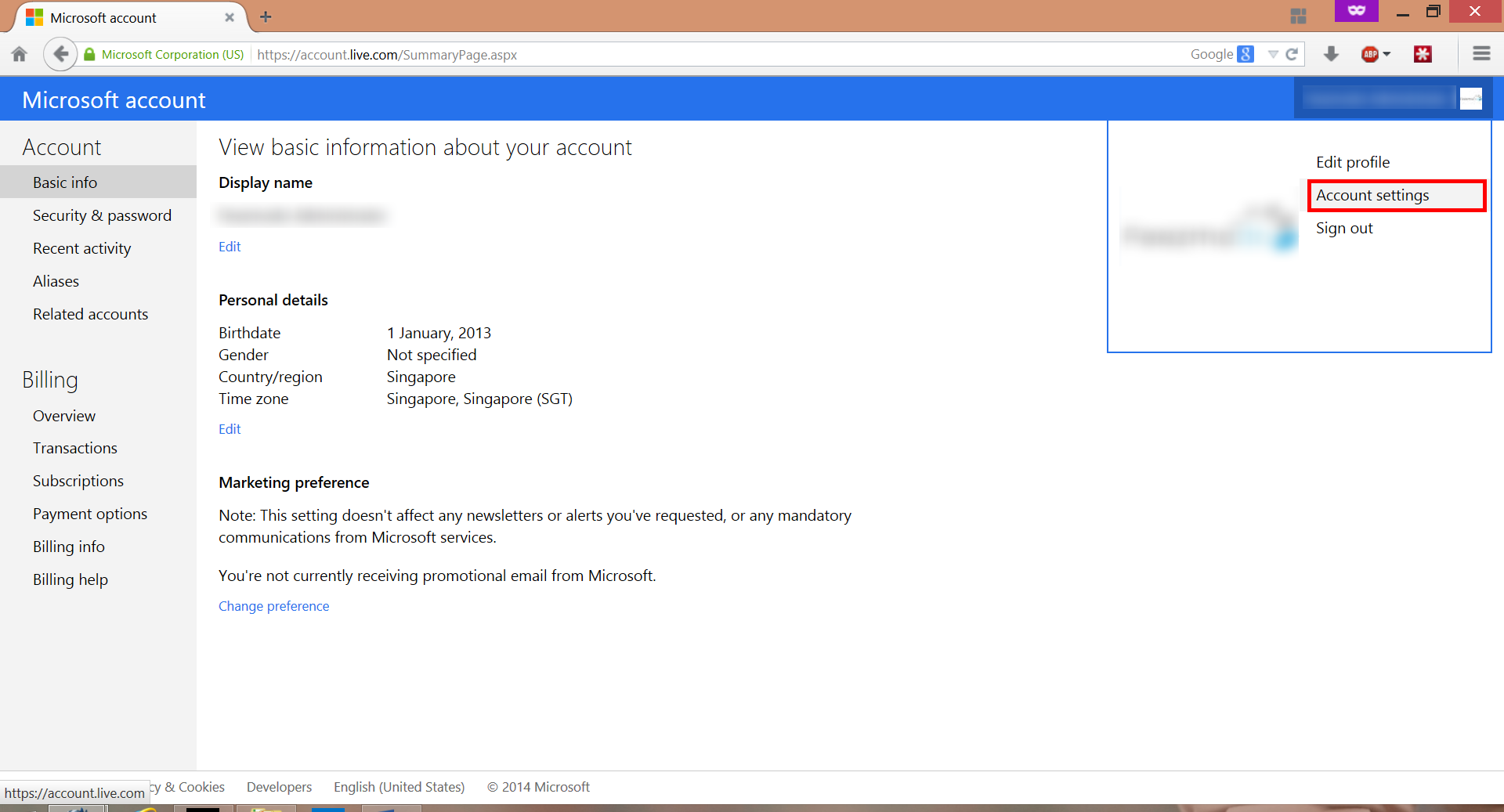Click Edit under Display name
This screenshot has height=812, width=1504.
click(230, 247)
